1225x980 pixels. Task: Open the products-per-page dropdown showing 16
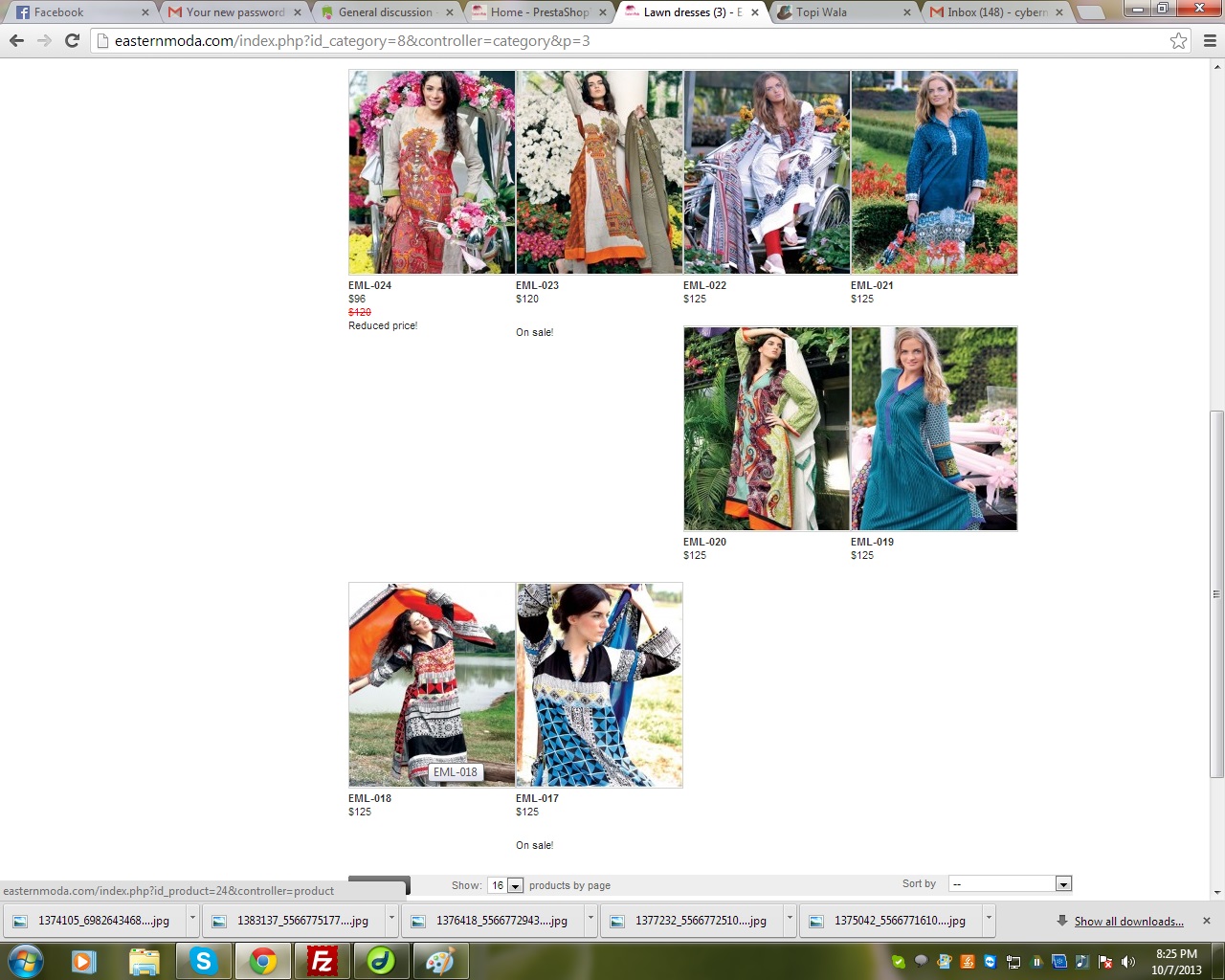click(x=505, y=885)
